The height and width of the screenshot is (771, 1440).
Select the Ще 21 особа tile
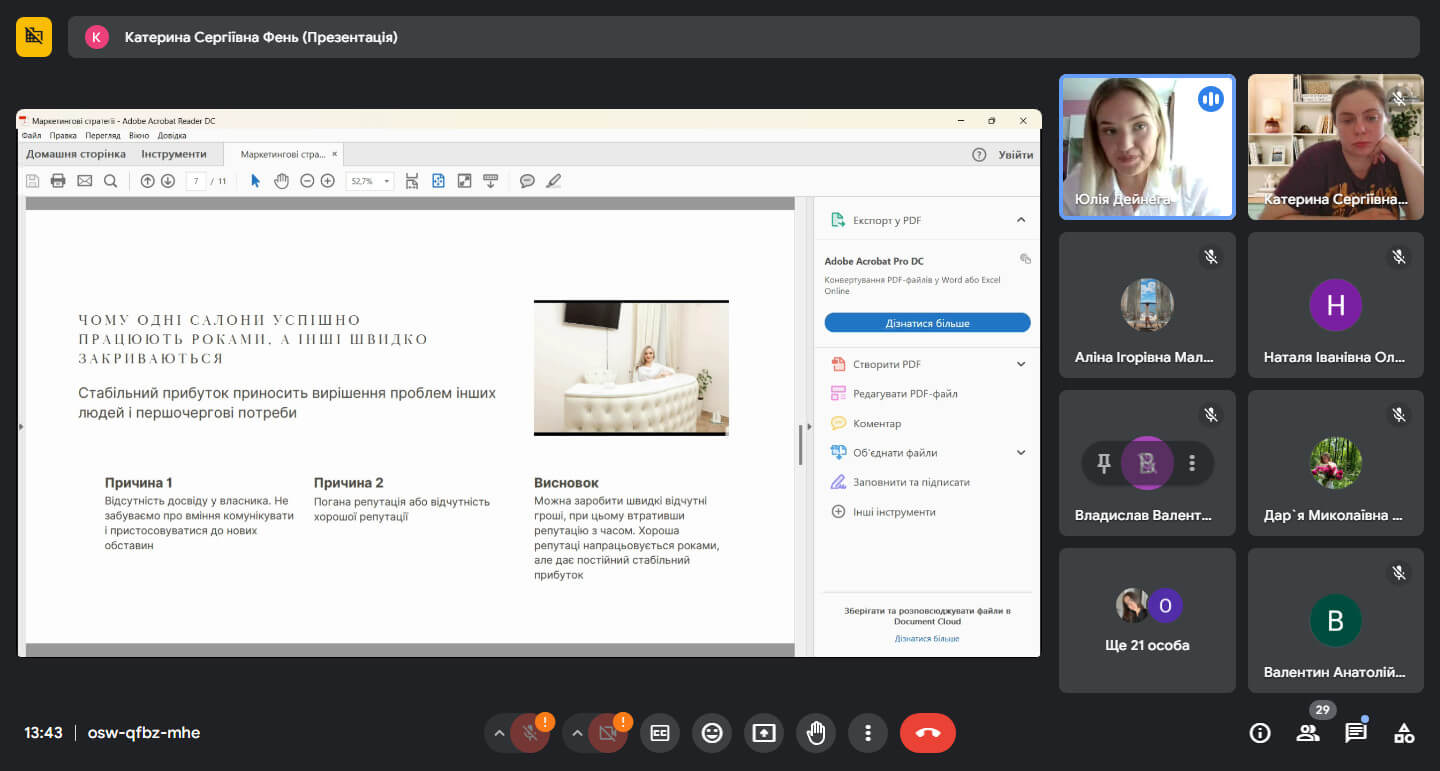pos(1147,620)
